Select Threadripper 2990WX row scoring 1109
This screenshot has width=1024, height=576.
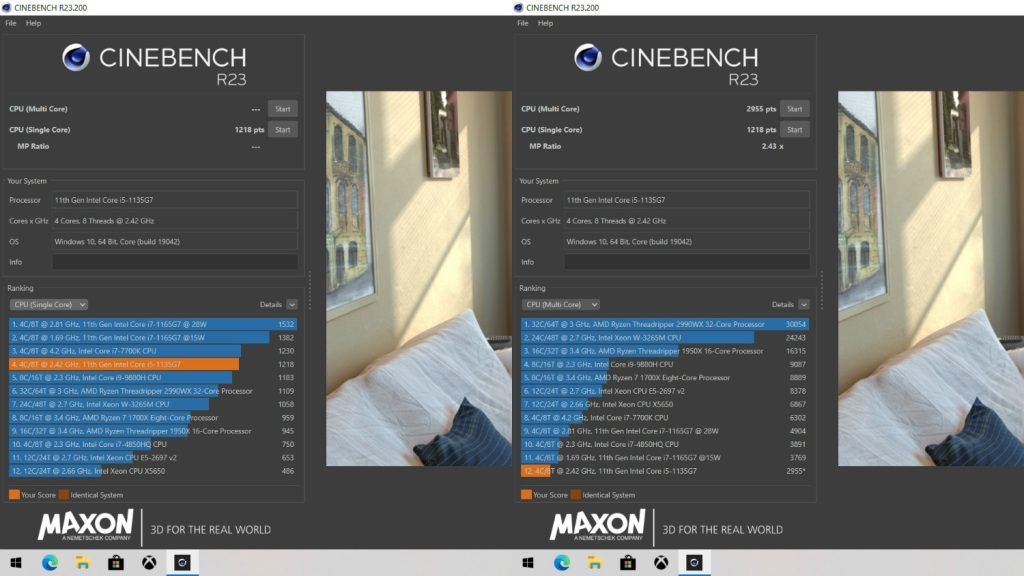point(153,391)
